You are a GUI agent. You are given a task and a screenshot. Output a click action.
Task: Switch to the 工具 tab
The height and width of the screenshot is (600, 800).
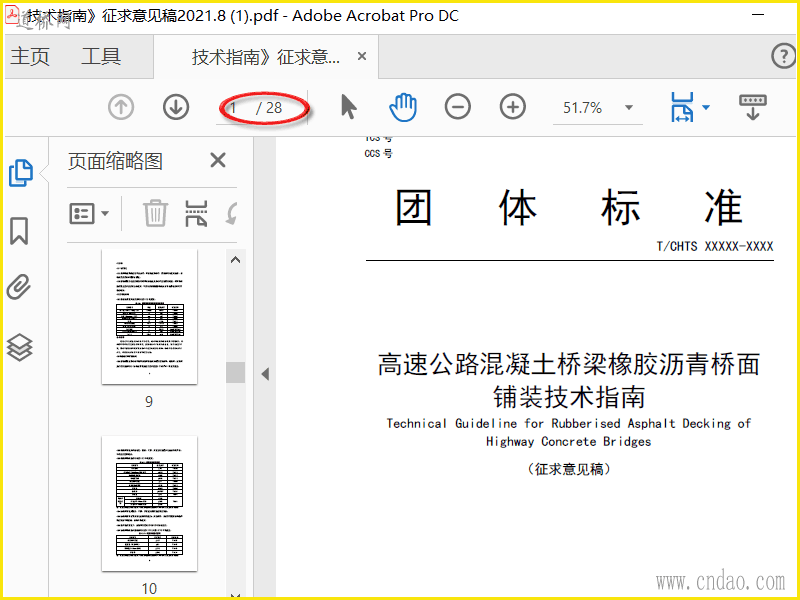tap(101, 56)
